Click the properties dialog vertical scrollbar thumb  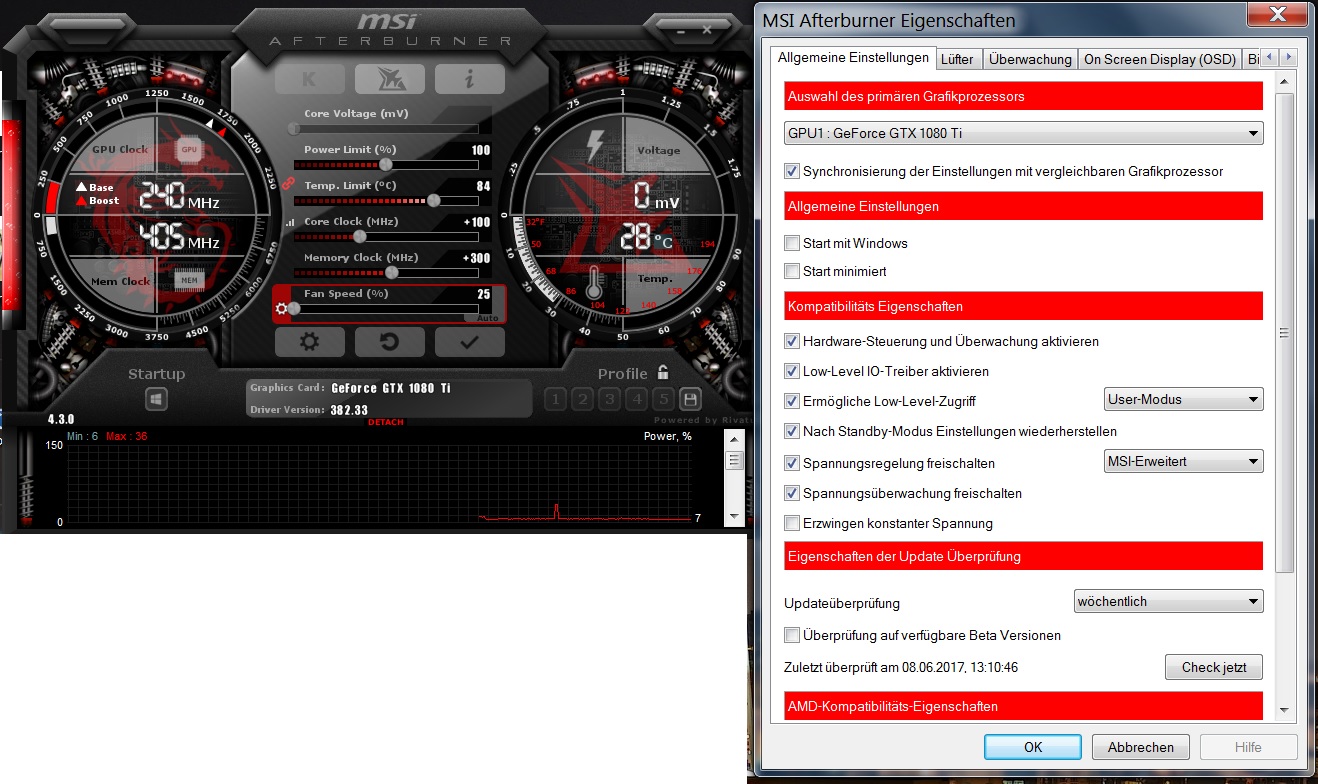click(1284, 333)
